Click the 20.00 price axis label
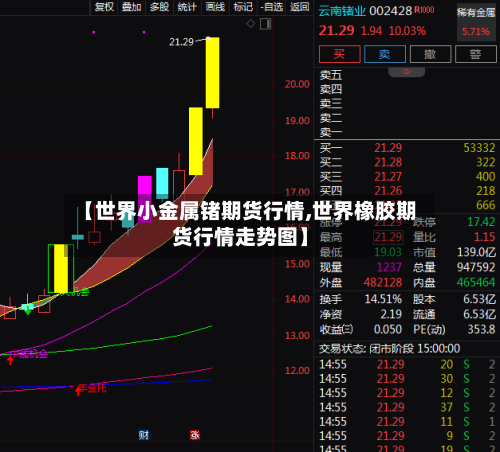This screenshot has width=500, height=452. pyautogui.click(x=297, y=84)
